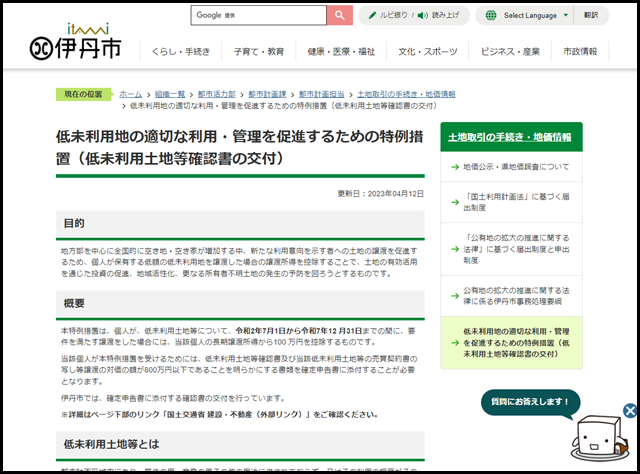Click the arrow beside 公有地の拡大の推進に関する法律 届出制度
This screenshot has height=474, width=640.
click(455, 249)
